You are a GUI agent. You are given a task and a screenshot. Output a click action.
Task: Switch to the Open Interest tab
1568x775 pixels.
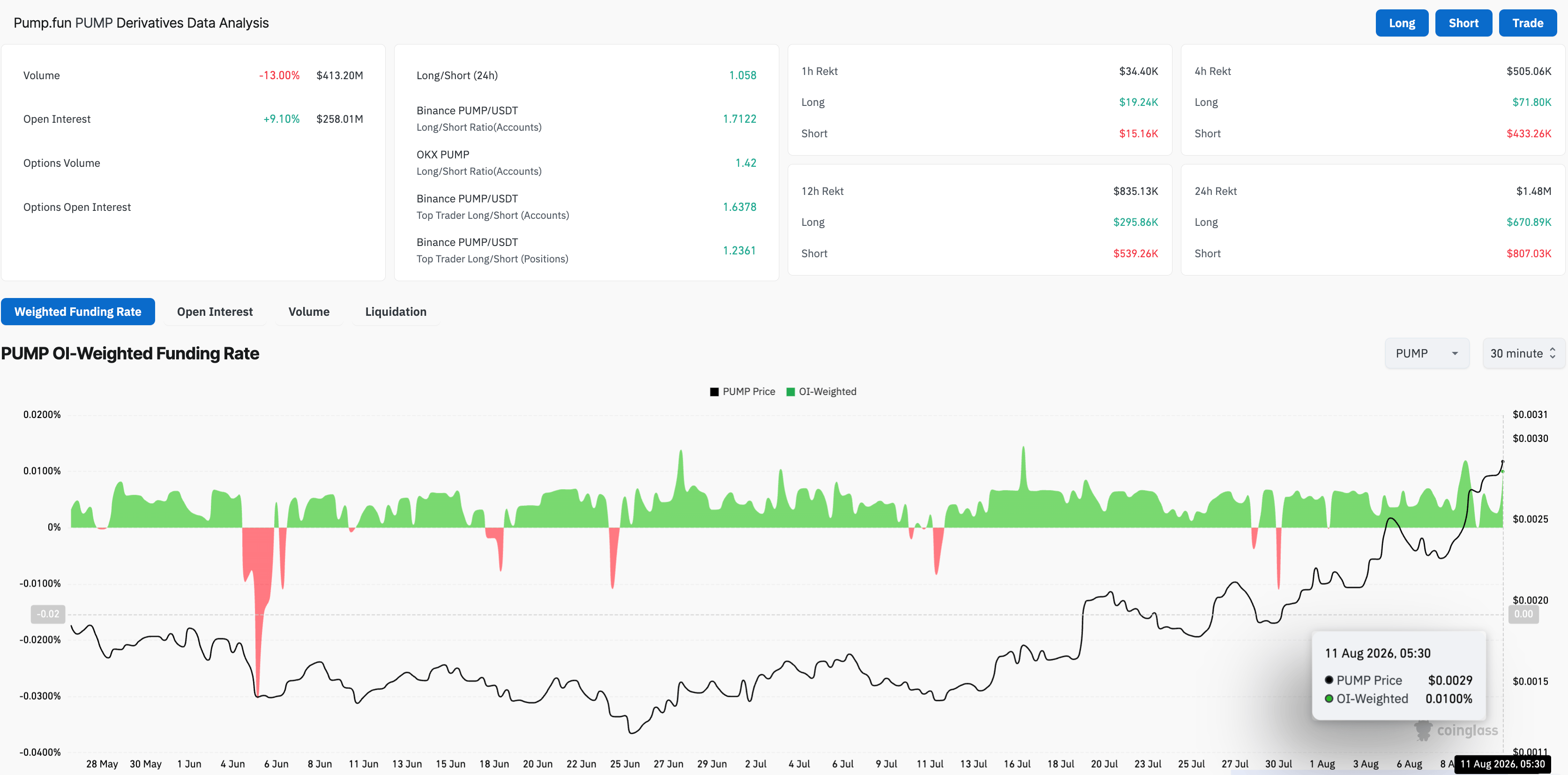pyautogui.click(x=215, y=312)
